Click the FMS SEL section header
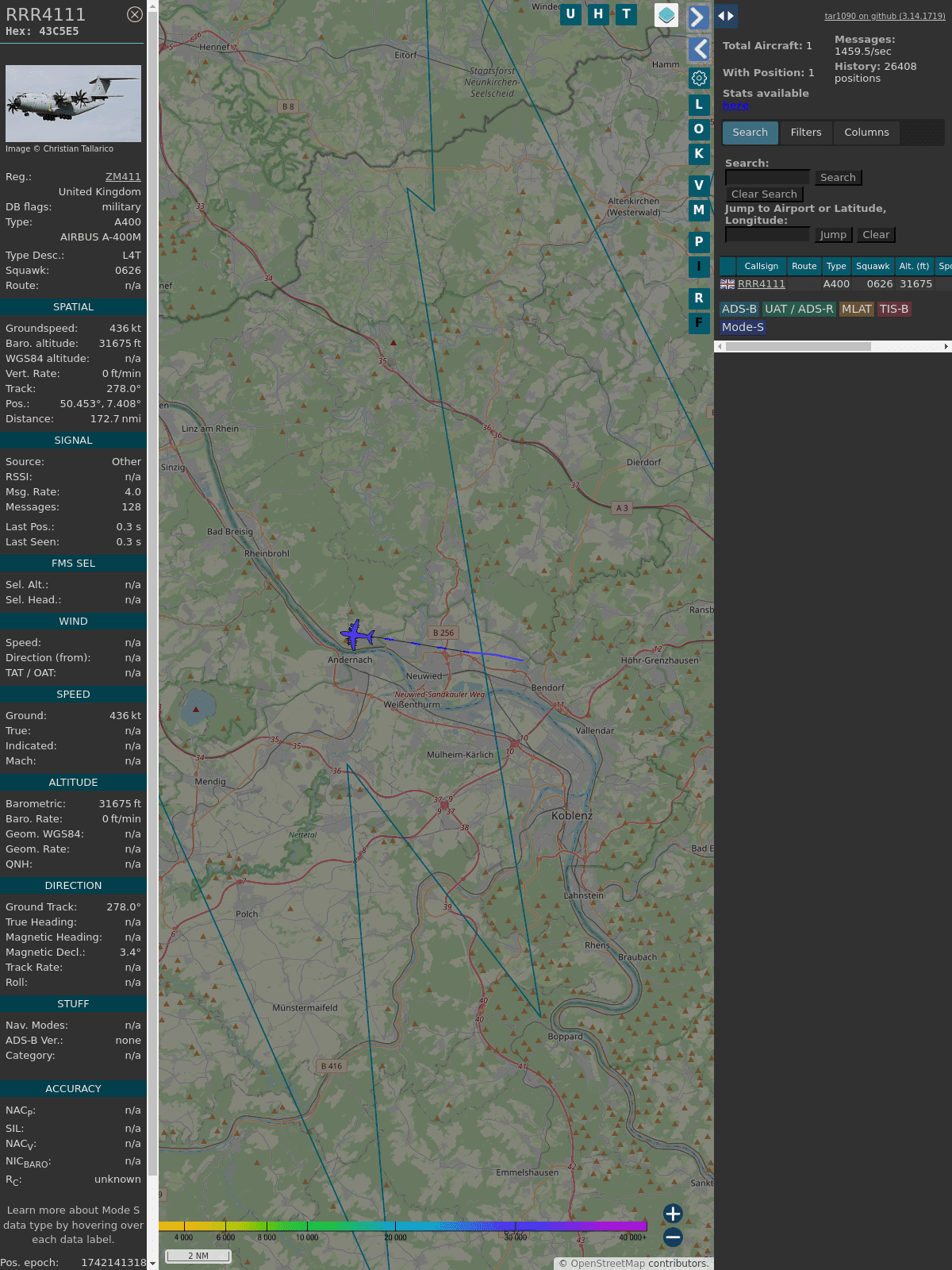The image size is (952, 1270). (73, 564)
